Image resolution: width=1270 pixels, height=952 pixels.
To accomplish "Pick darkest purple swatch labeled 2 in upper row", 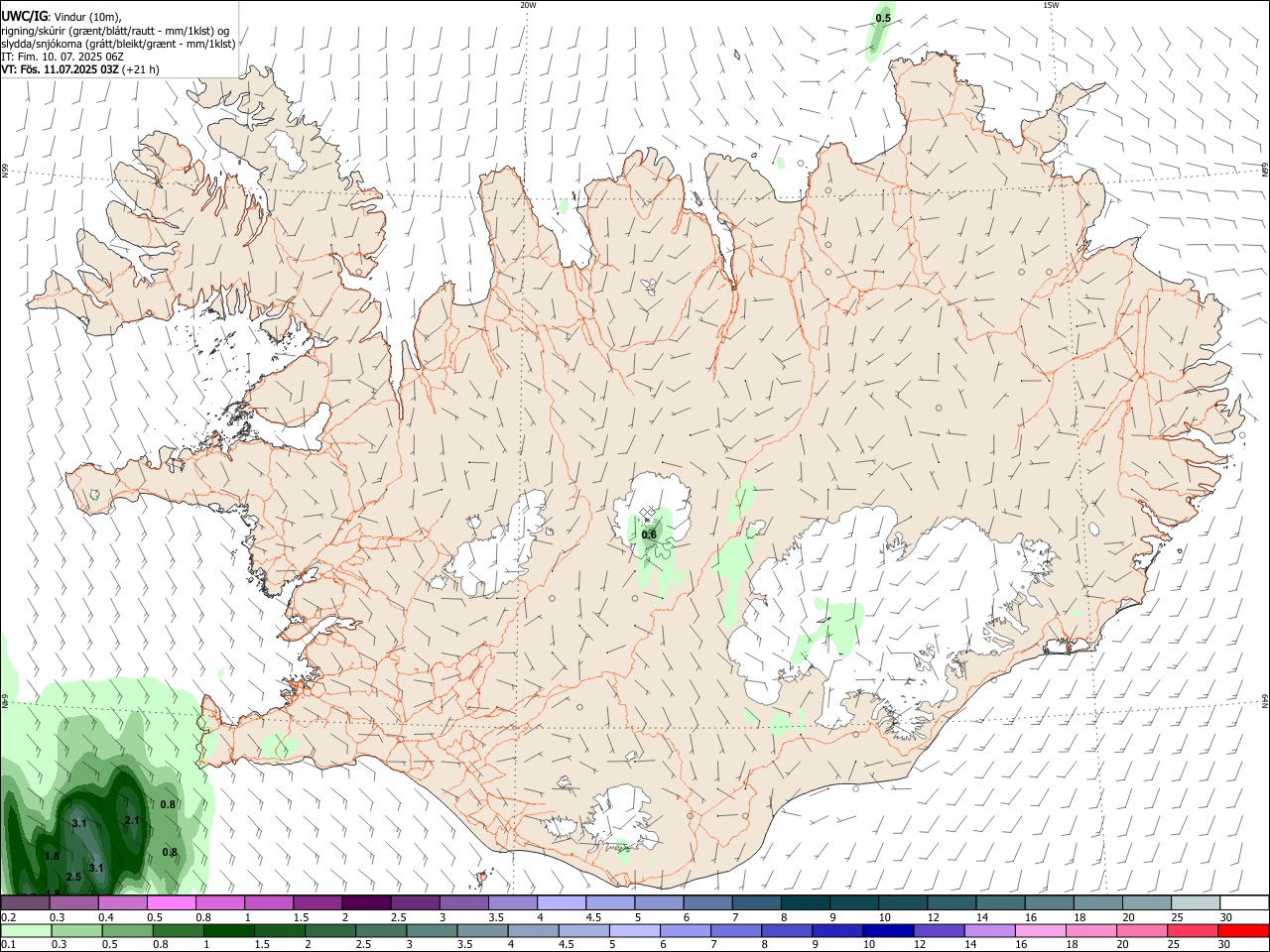I will click(366, 902).
